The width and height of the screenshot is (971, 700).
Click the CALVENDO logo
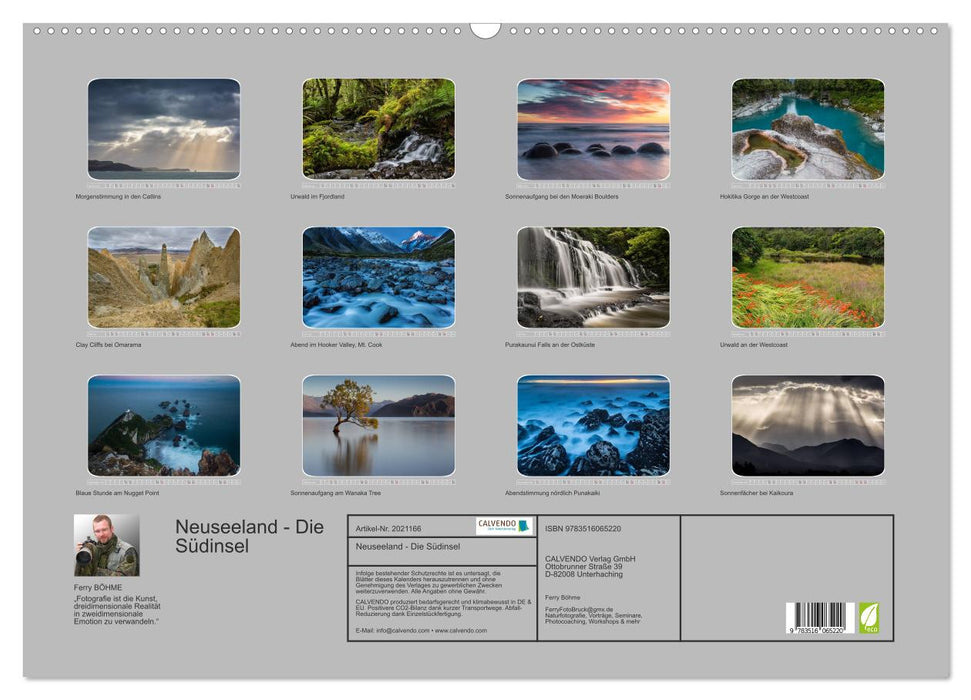click(x=505, y=525)
